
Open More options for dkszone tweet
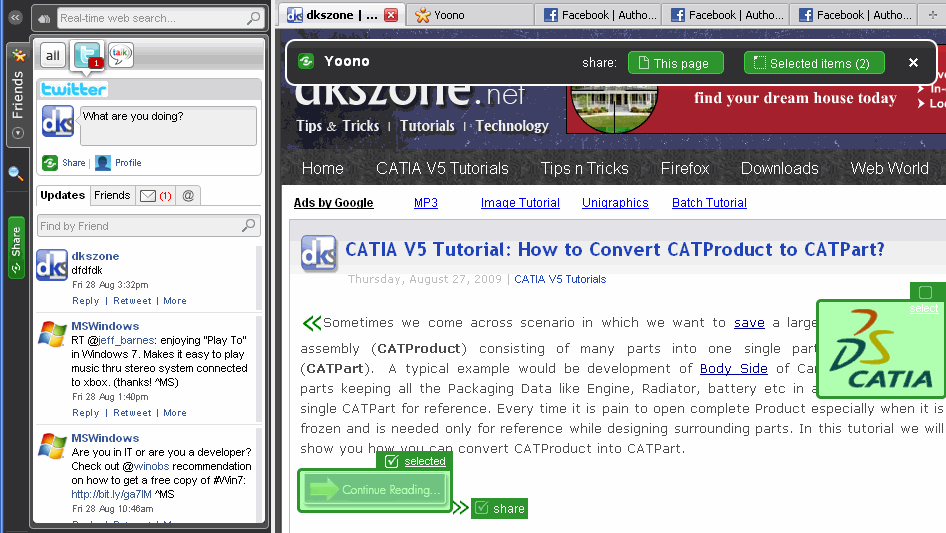175,301
